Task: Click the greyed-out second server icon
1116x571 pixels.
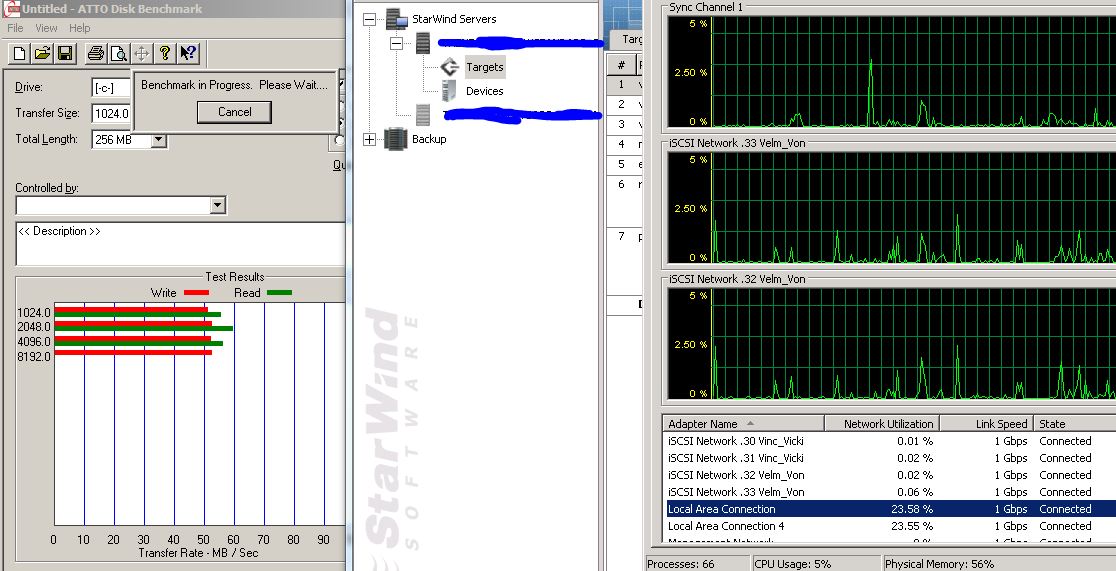Action: pyautogui.click(x=423, y=114)
